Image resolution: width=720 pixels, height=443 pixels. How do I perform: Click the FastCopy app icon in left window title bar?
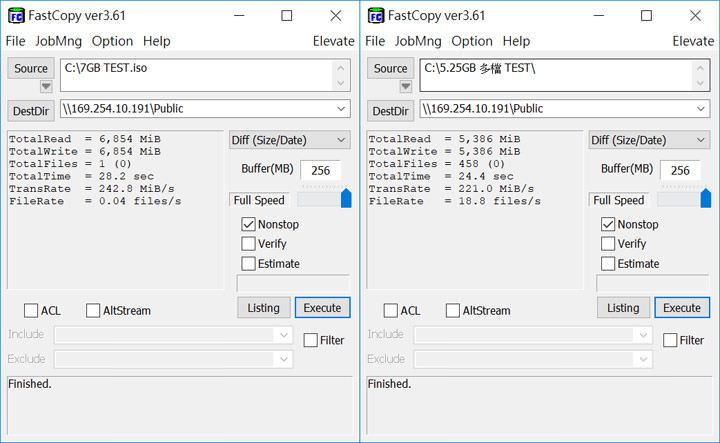click(x=16, y=16)
